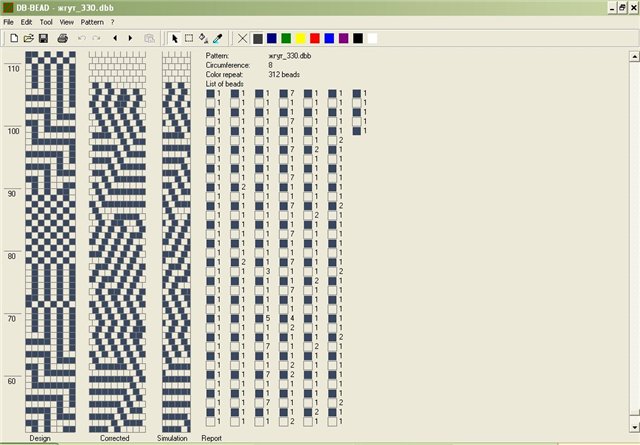Viewport: 640px width, 445px height.
Task: Click the Design label under the first pattern
Action: point(40,438)
